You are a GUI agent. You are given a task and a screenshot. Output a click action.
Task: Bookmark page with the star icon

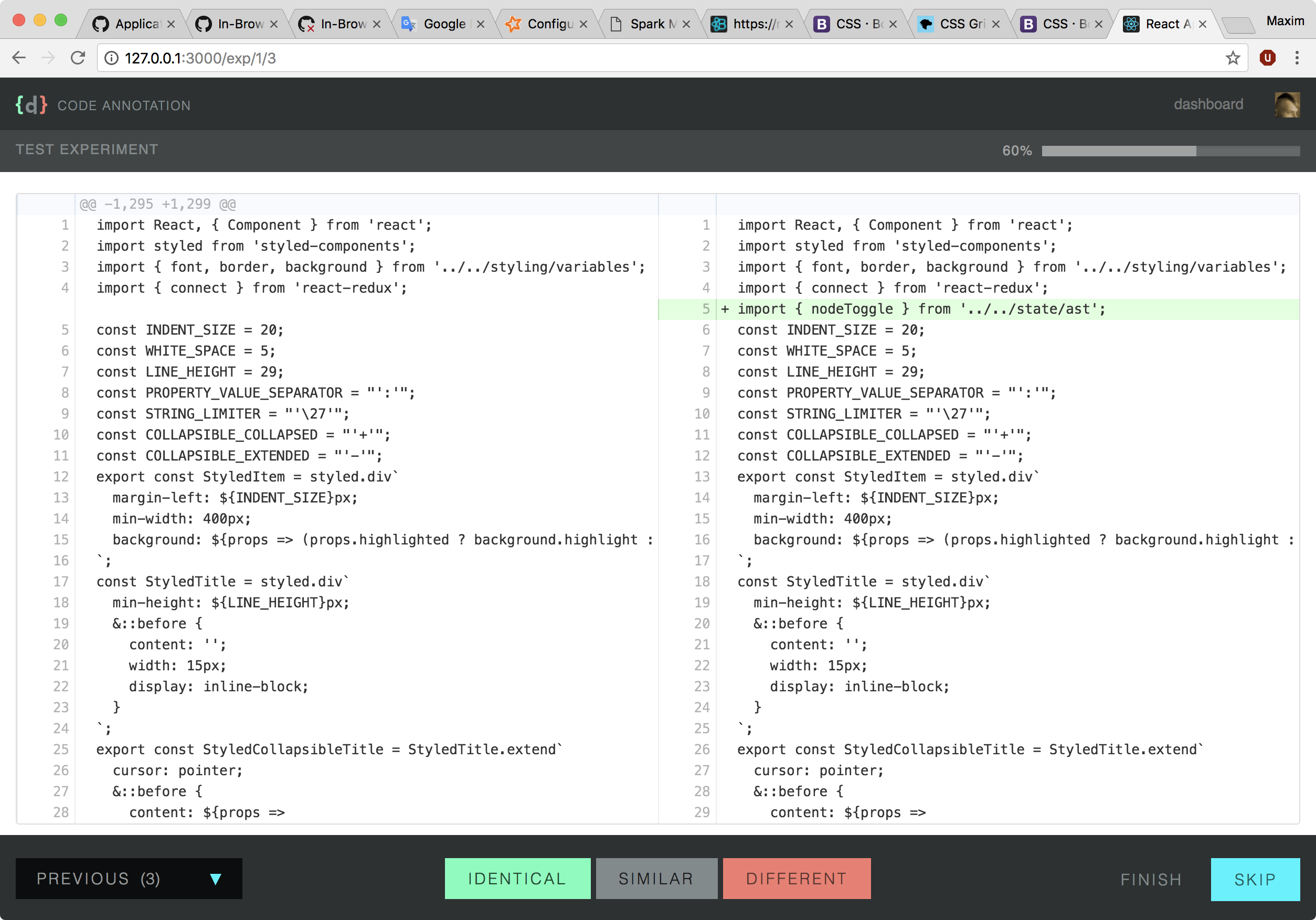pyautogui.click(x=1233, y=58)
